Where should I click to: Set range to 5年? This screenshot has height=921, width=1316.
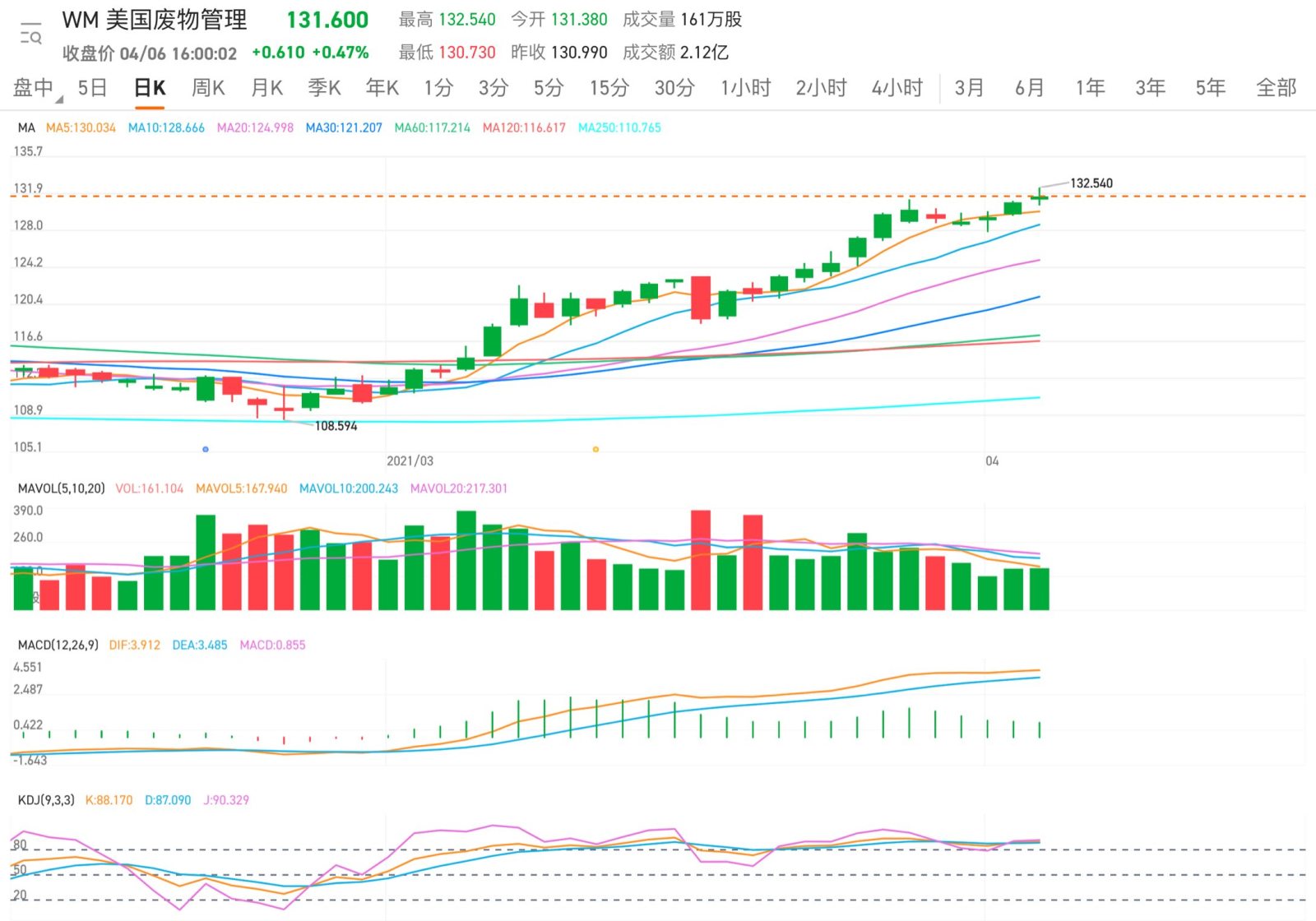[1211, 88]
